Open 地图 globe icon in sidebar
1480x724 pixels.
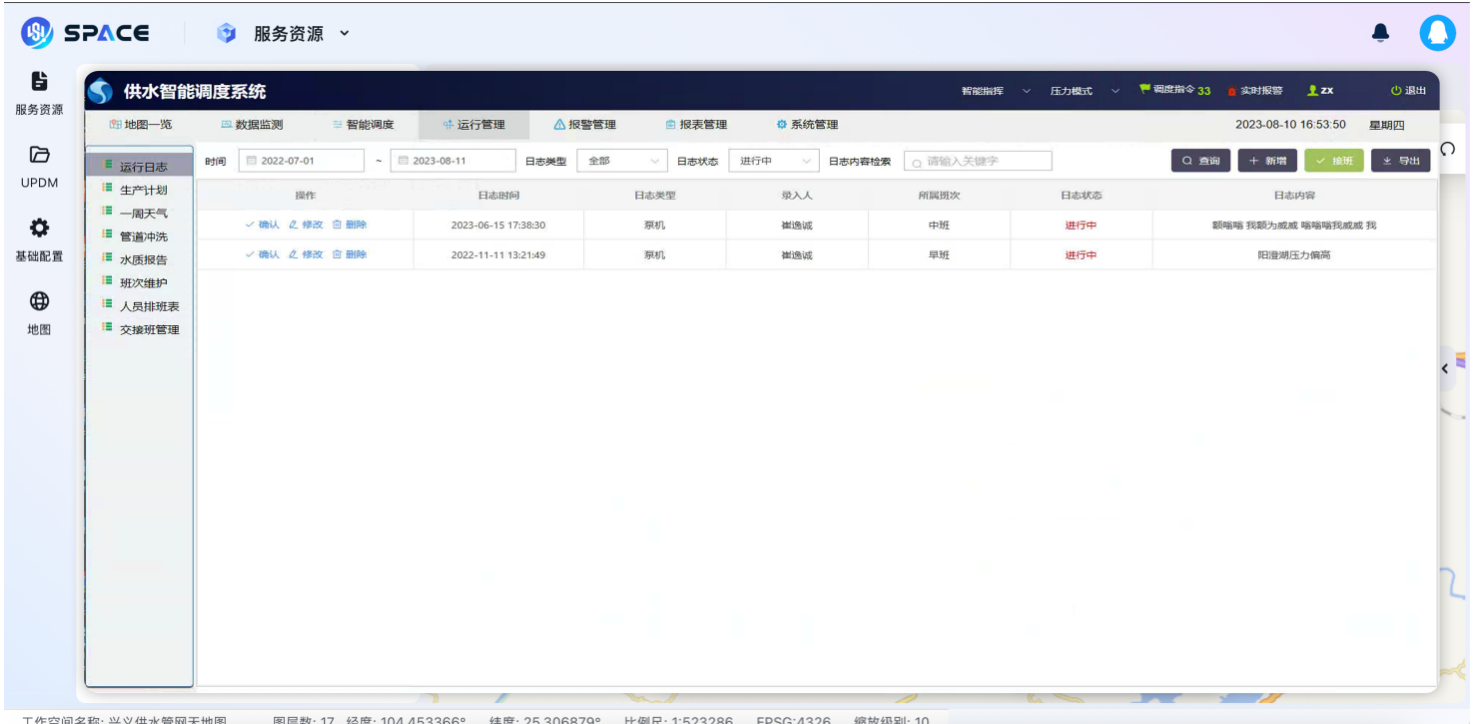(39, 301)
